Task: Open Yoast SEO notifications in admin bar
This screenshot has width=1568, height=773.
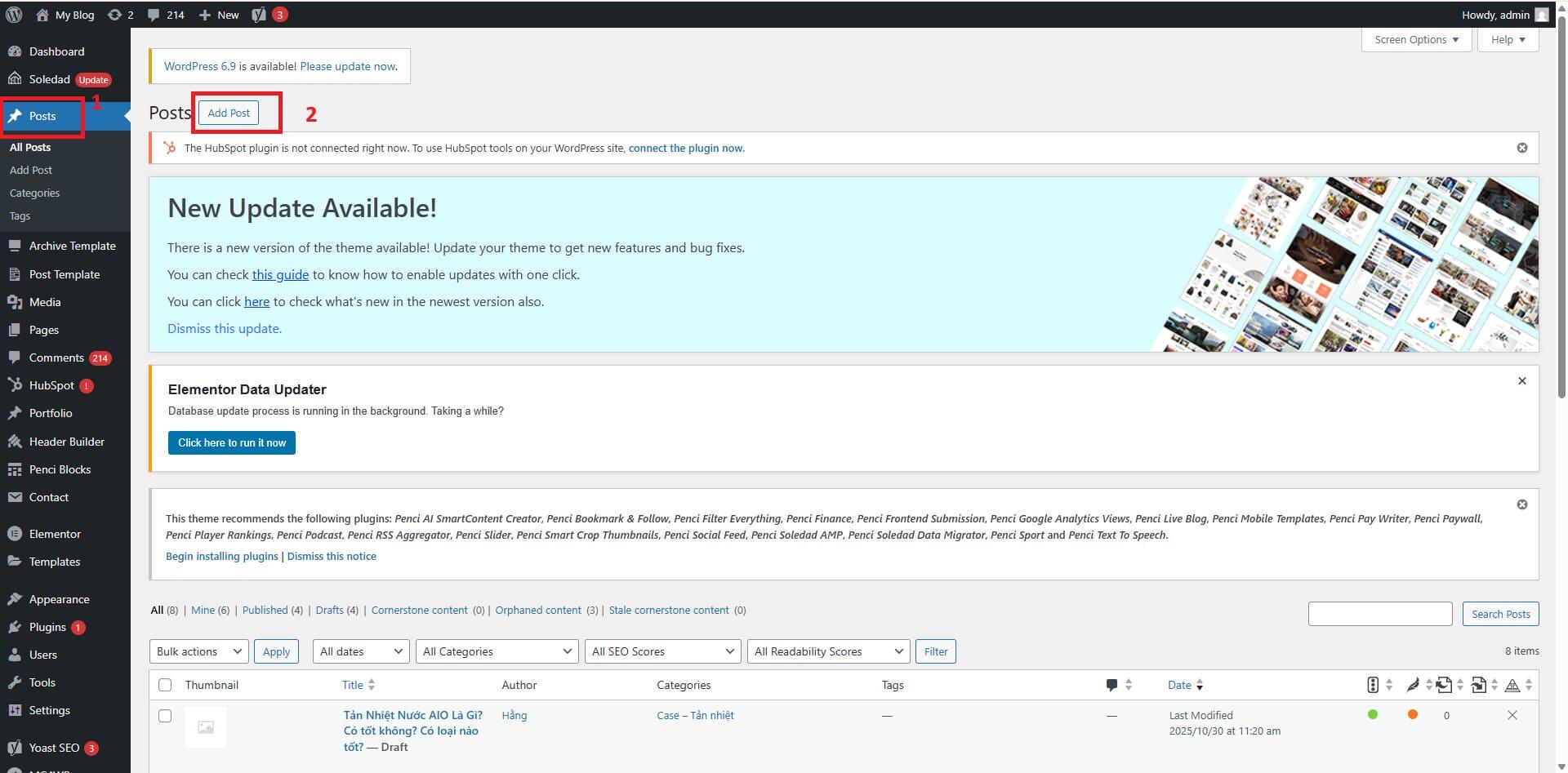Action: [x=269, y=15]
